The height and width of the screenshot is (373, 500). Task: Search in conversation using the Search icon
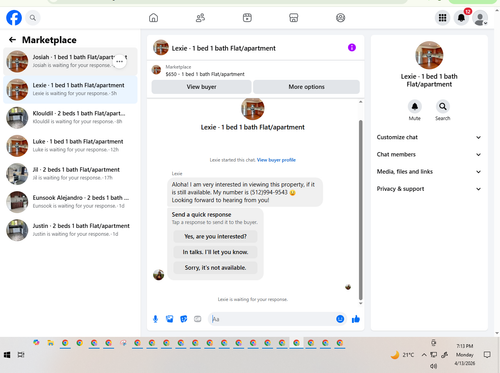tap(443, 107)
